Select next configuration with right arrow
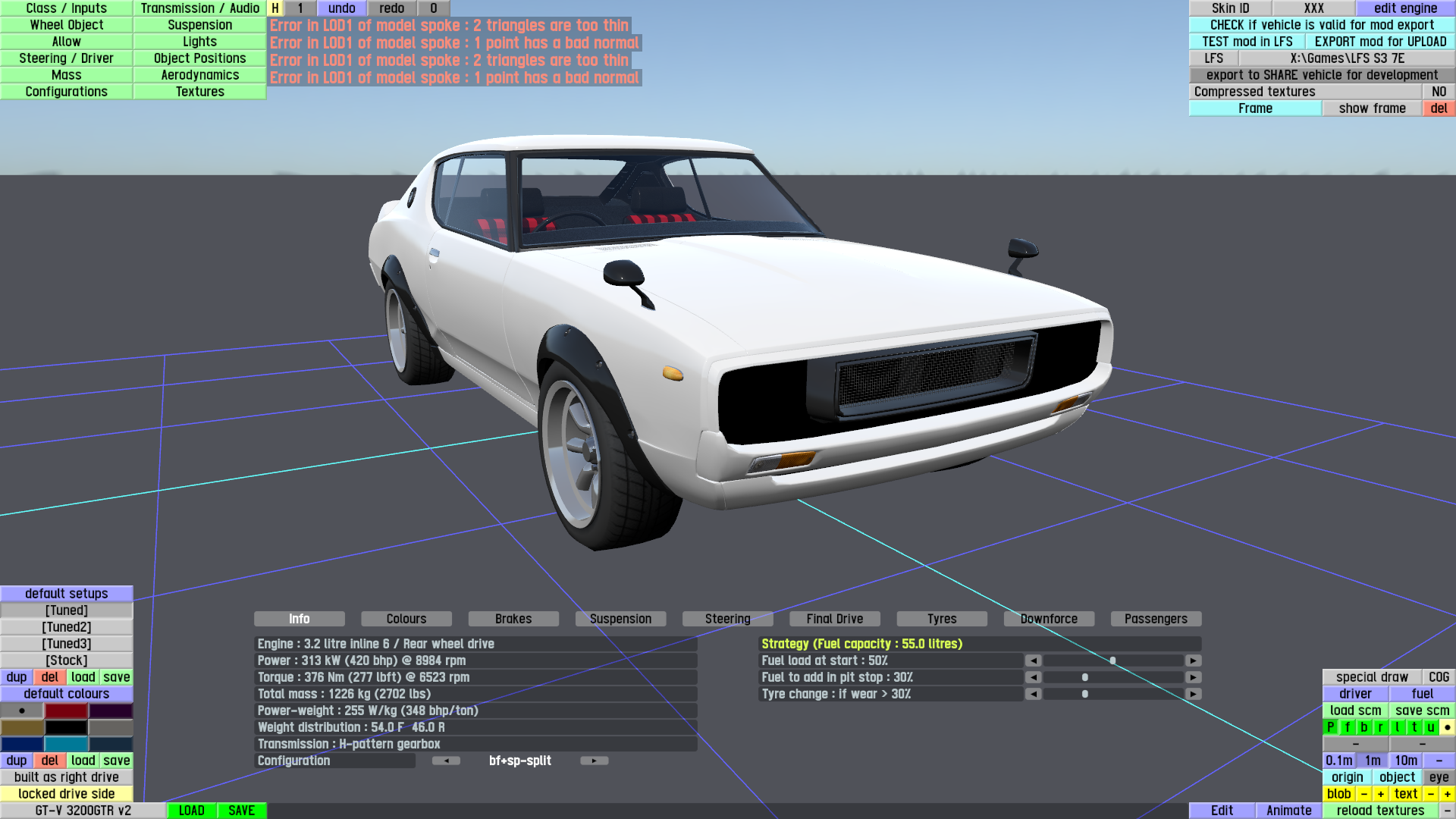Image resolution: width=1456 pixels, height=819 pixels. point(594,761)
